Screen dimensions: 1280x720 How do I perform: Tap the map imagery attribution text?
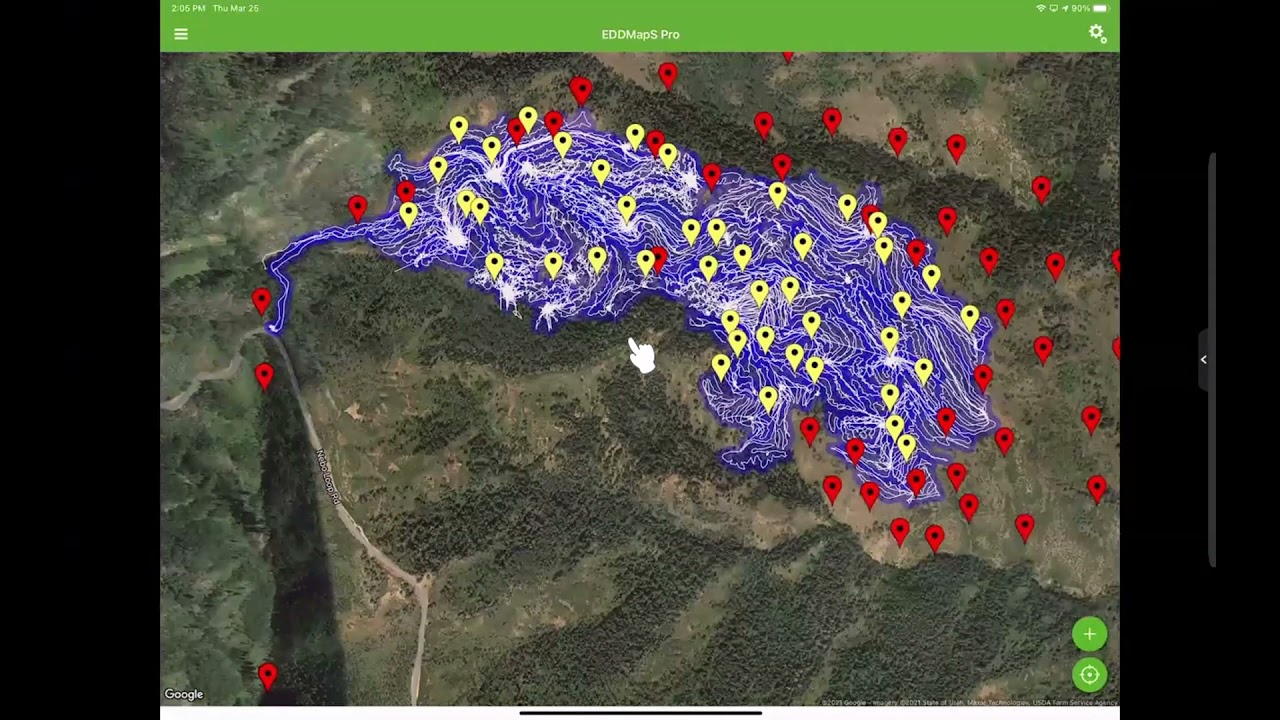coord(970,703)
